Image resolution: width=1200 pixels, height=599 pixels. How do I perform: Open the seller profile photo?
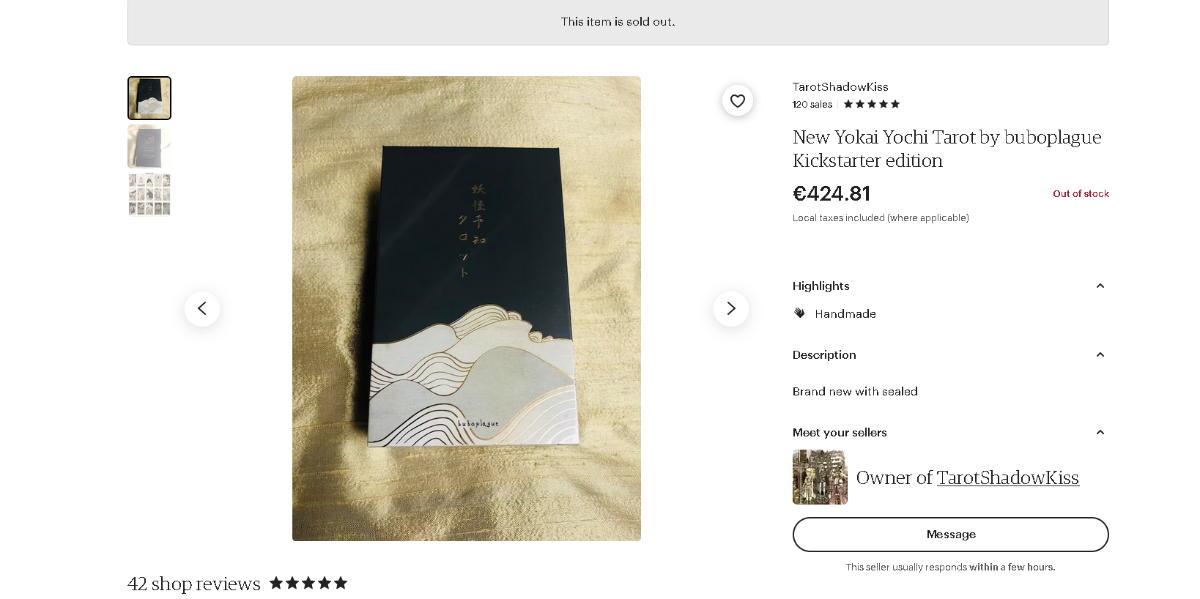[x=820, y=477]
